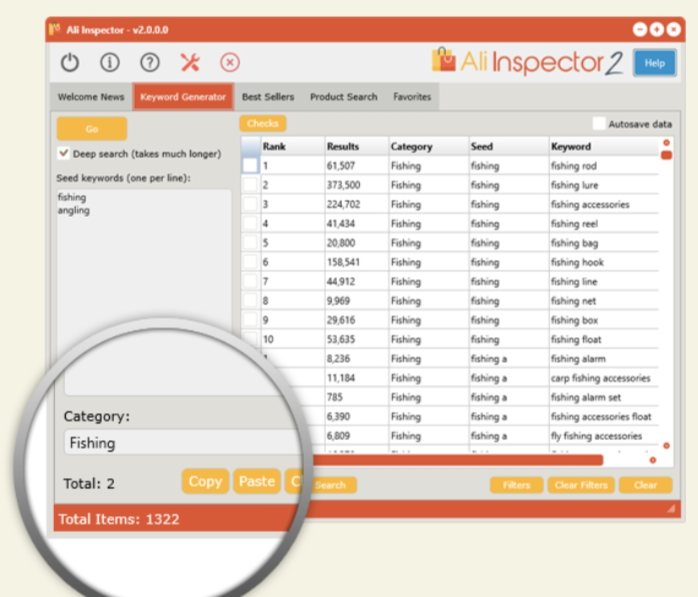698x597 pixels.
Task: Enable the Autosave data checkbox
Action: (x=599, y=123)
